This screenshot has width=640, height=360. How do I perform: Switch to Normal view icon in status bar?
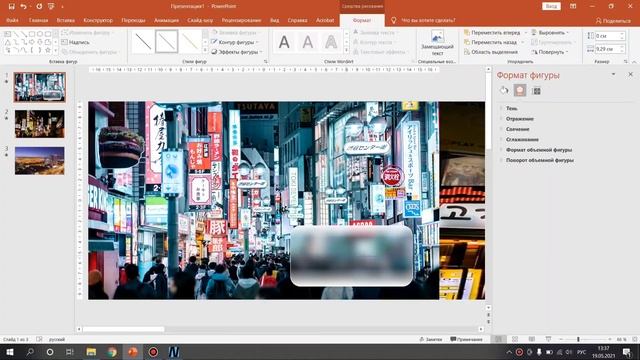[498, 339]
